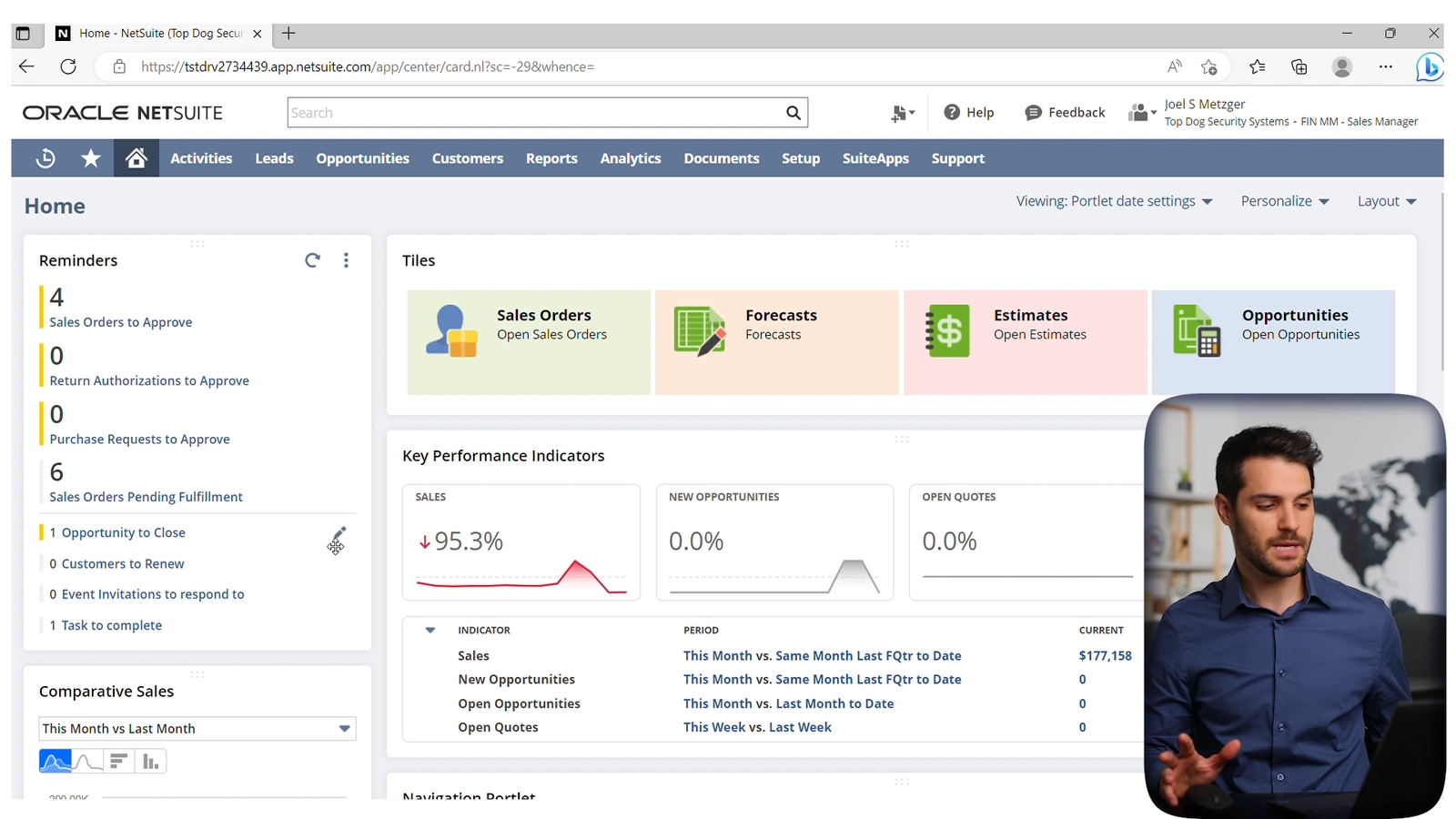Click This Week vs. Last Week link
The image size is (1456, 819).
[757, 727]
